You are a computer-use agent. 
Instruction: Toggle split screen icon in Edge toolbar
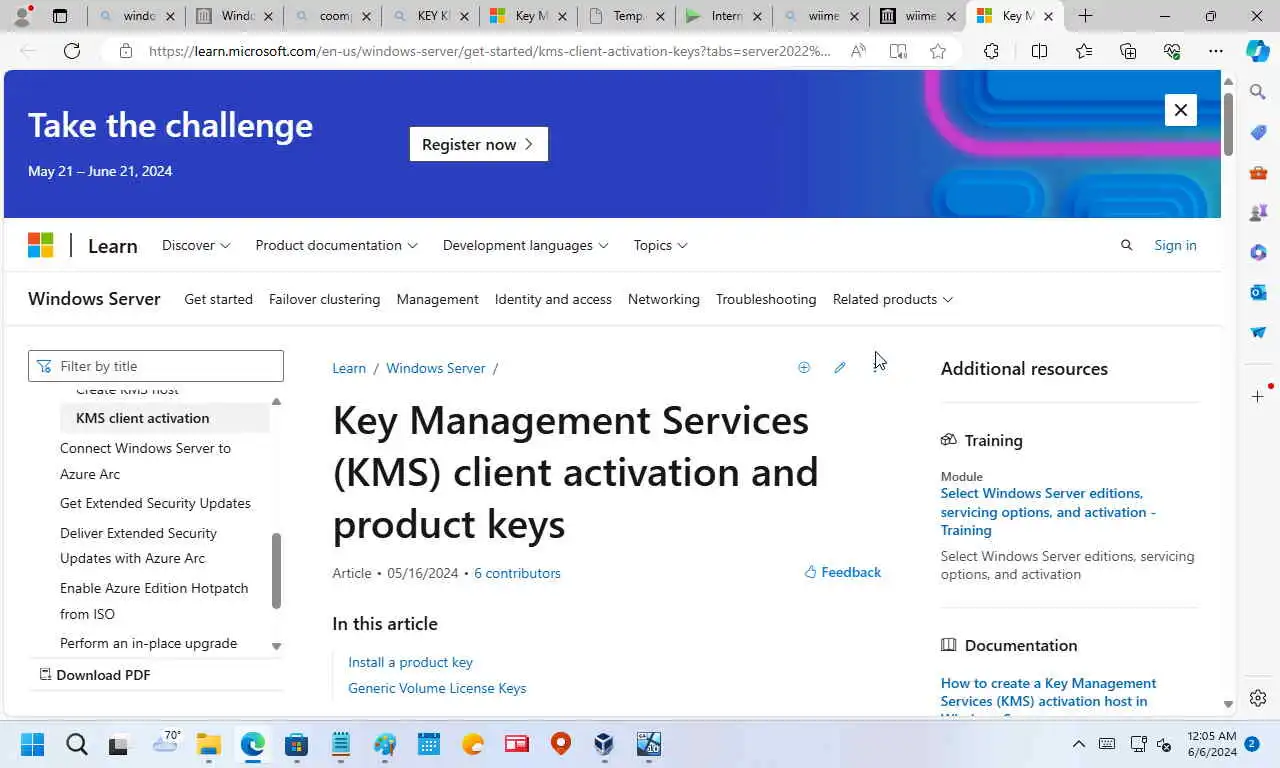(1039, 51)
